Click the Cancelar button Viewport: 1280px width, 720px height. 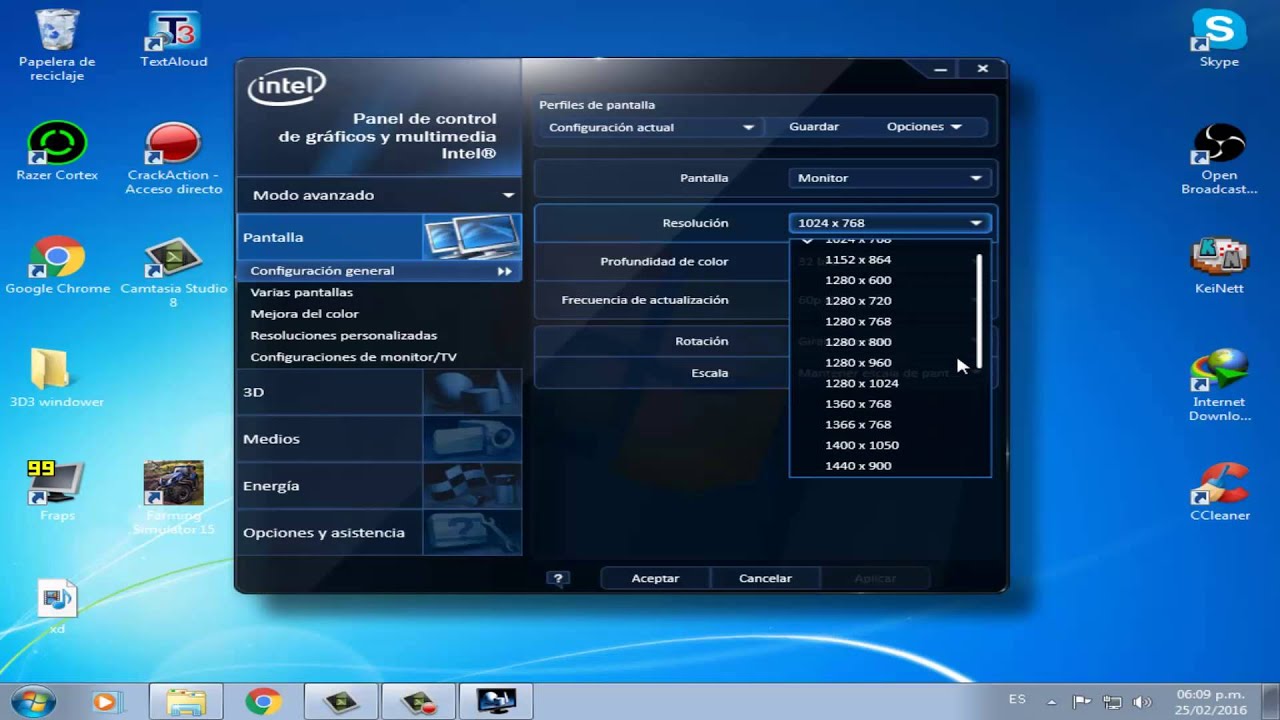pos(765,578)
